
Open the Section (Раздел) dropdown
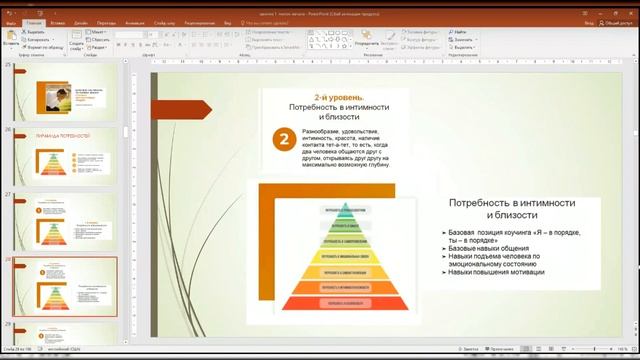(x=97, y=47)
